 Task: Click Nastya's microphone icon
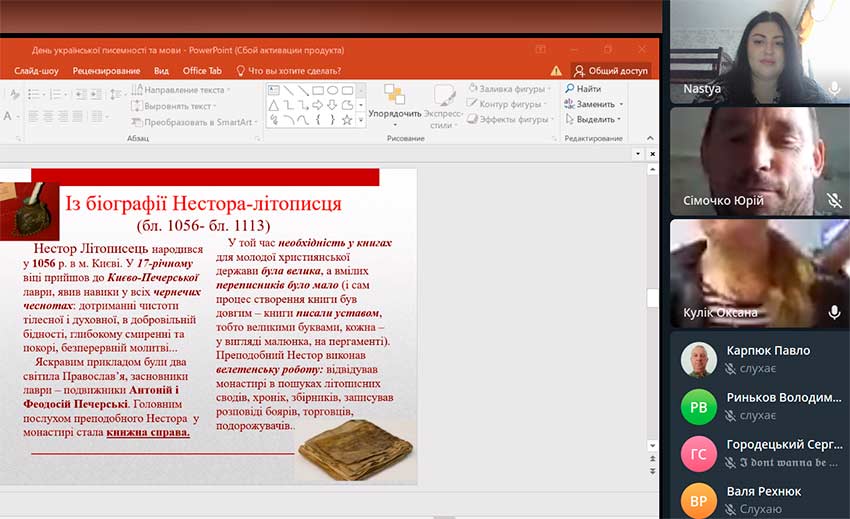(x=835, y=88)
